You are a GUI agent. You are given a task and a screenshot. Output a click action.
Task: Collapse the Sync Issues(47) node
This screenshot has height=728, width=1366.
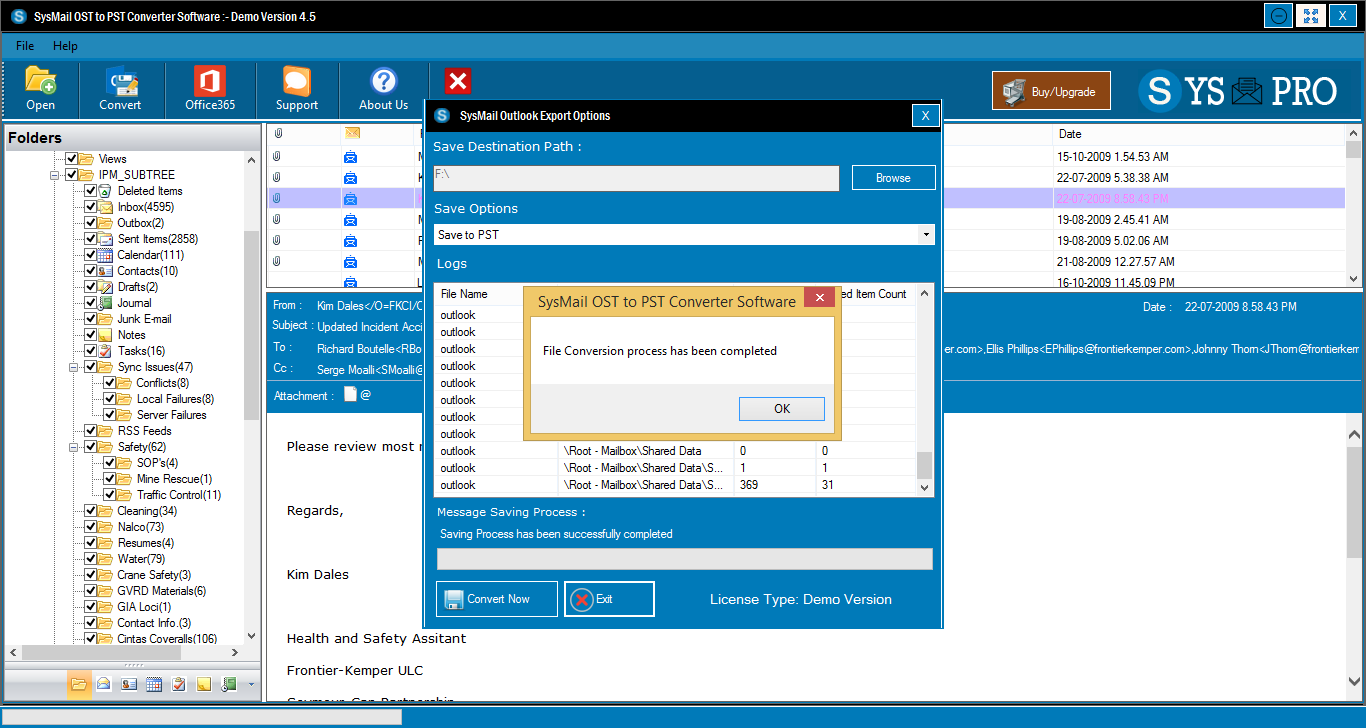[74, 367]
